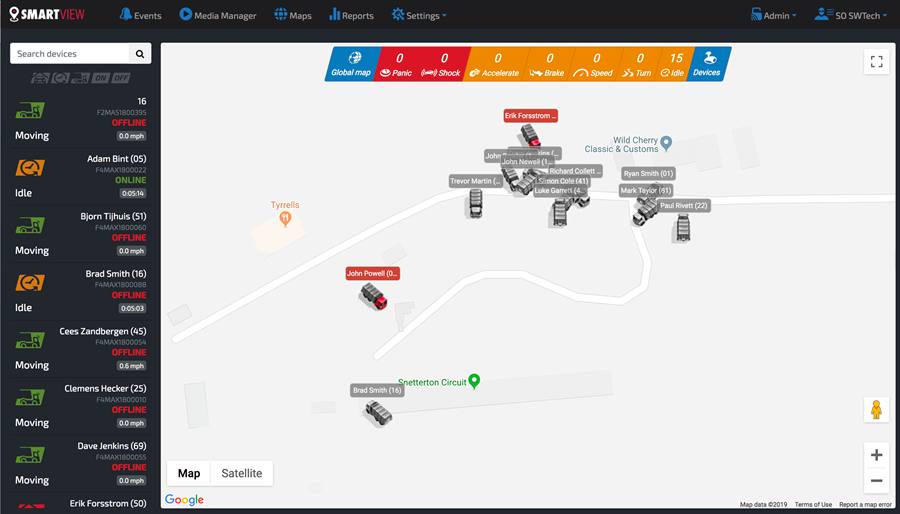Zoom in the map with plus
Viewport: 900px width, 514px height.
876,455
